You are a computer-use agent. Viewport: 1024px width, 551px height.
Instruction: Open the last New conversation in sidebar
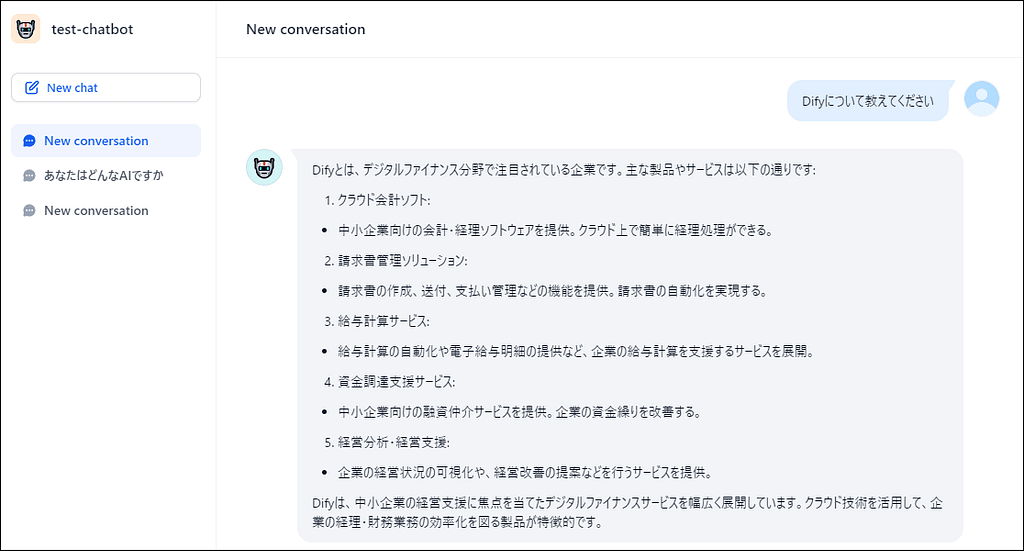tap(96, 211)
